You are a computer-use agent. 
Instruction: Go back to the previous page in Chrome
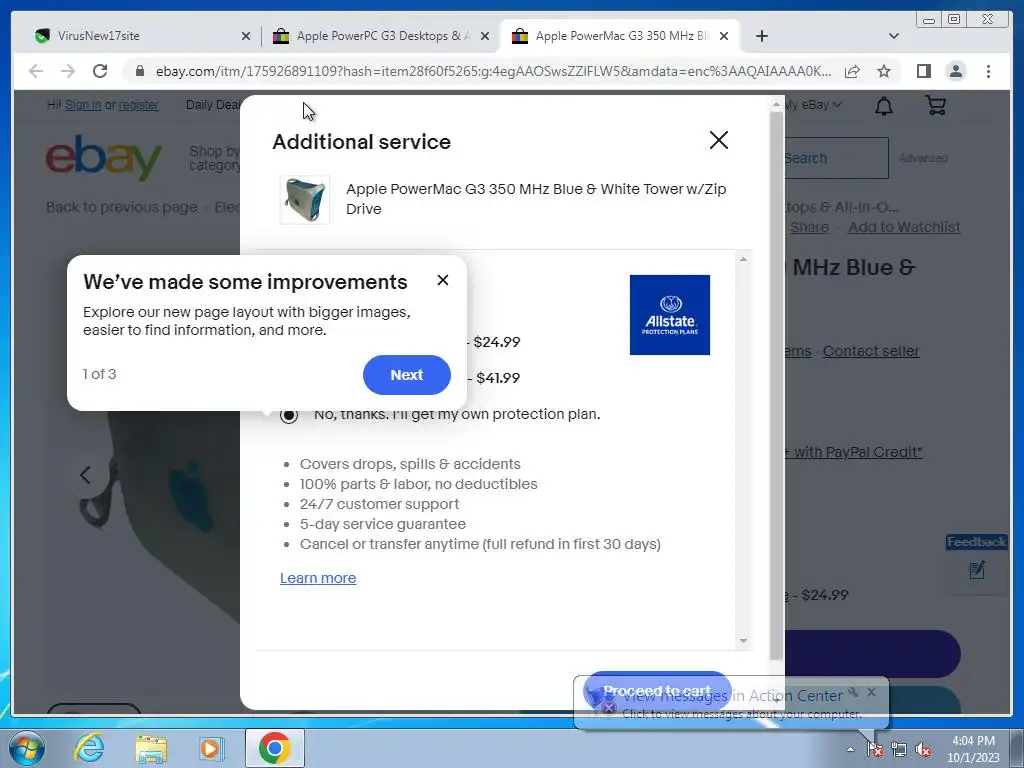pos(36,71)
